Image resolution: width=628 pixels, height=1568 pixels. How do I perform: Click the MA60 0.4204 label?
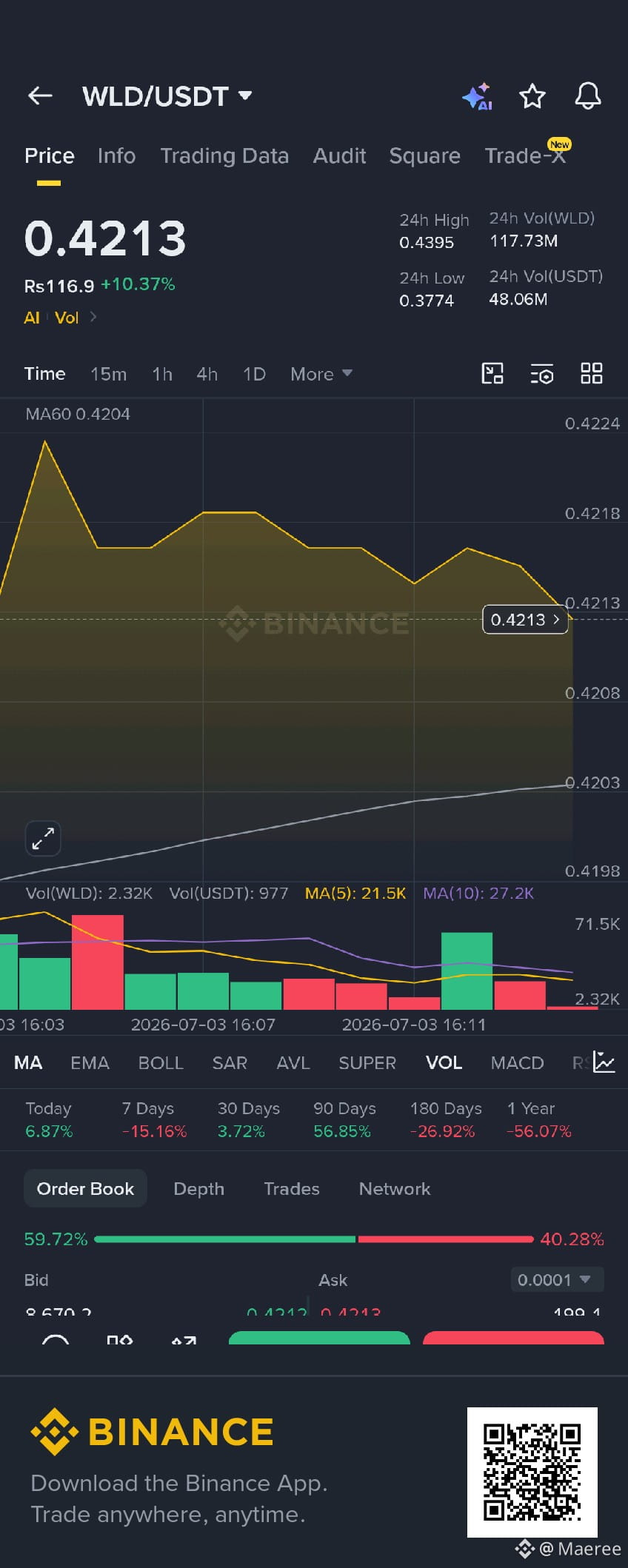click(x=78, y=415)
